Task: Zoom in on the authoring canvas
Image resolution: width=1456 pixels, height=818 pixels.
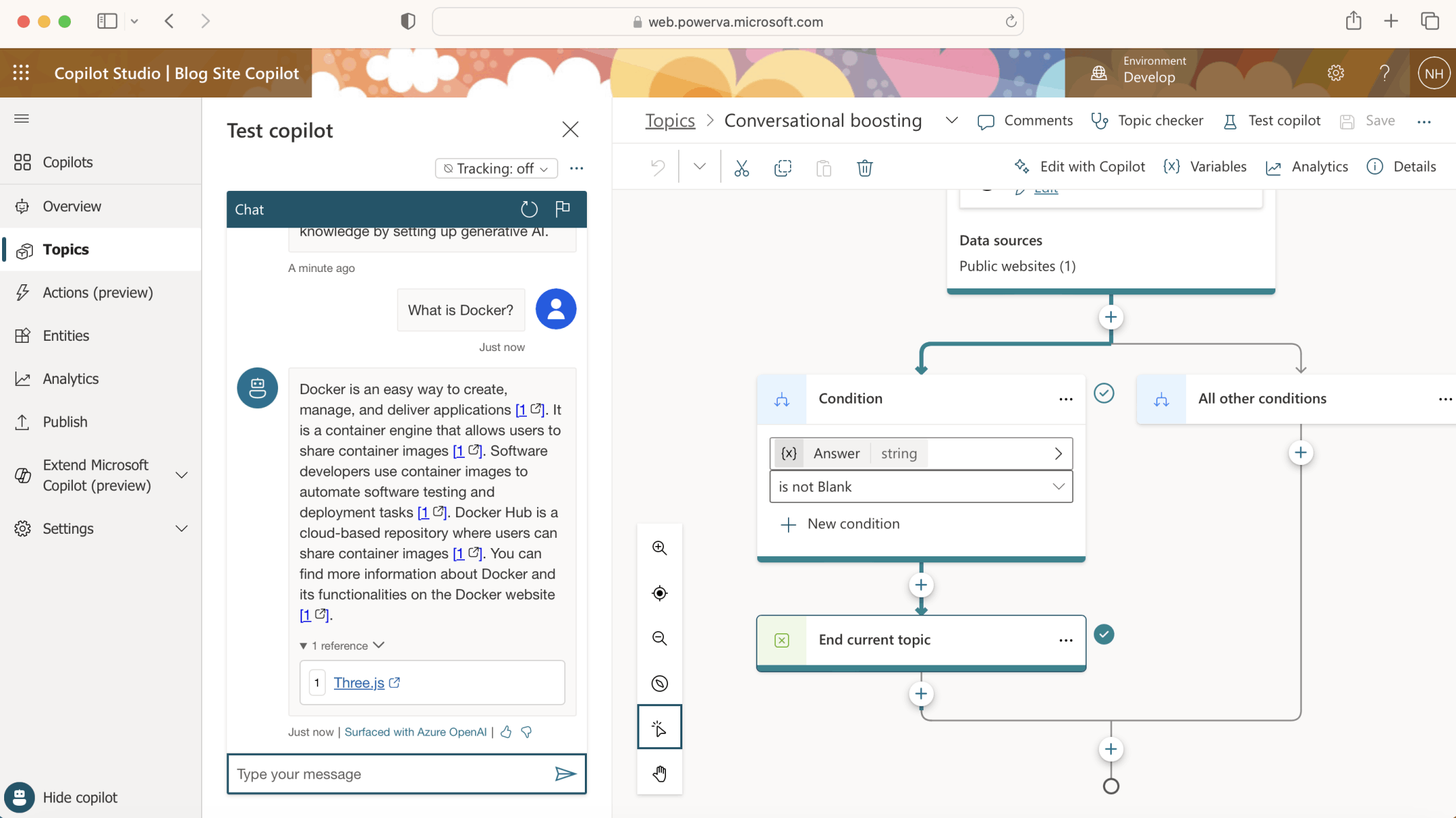Action: click(x=659, y=548)
